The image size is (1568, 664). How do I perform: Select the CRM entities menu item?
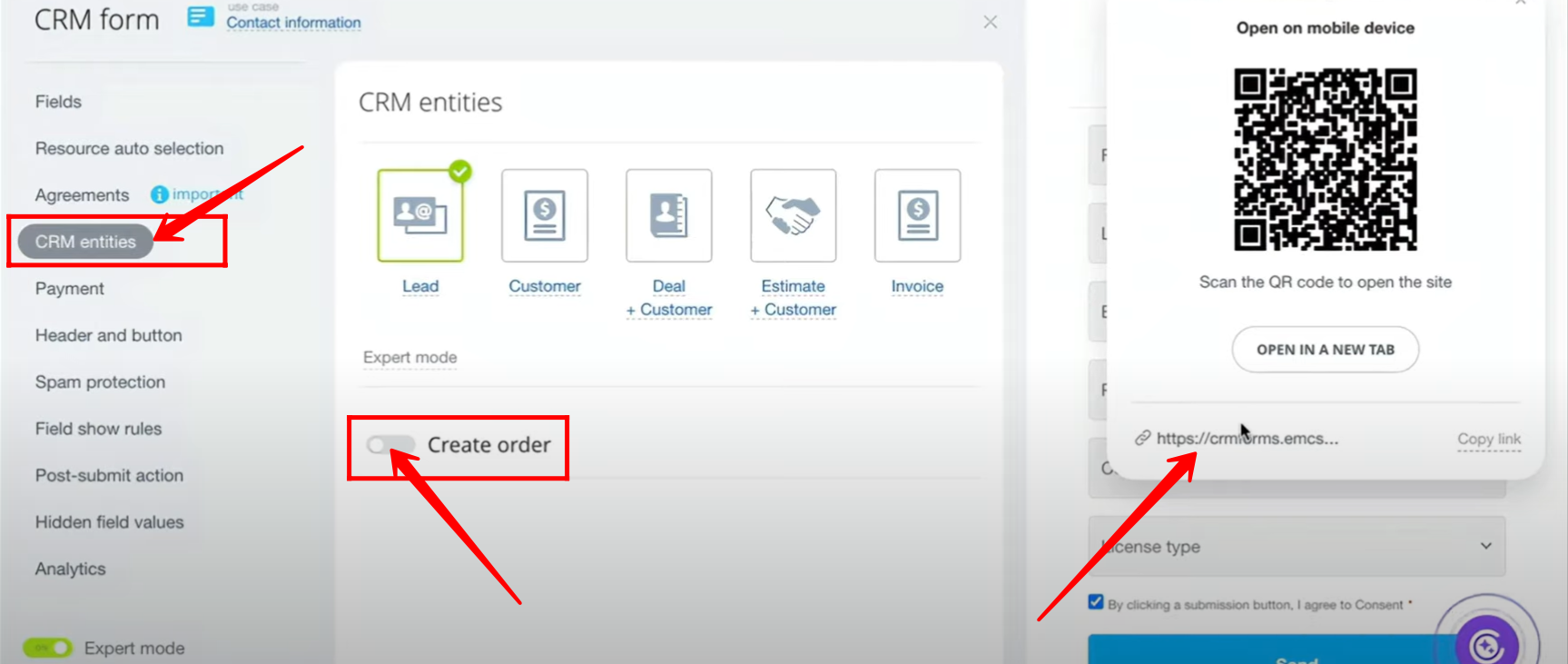coord(85,242)
